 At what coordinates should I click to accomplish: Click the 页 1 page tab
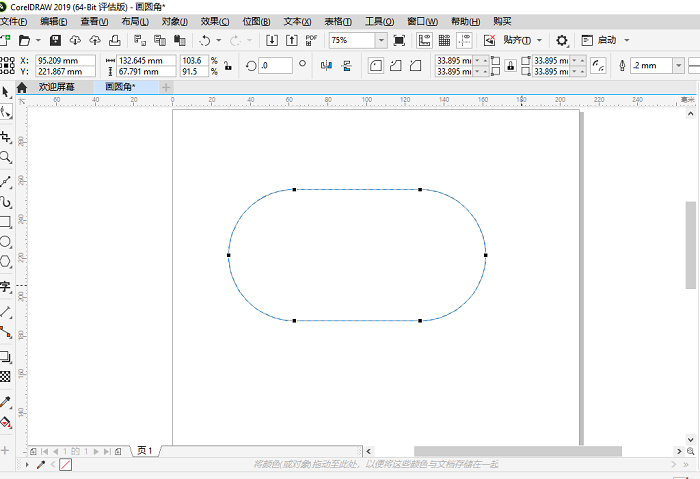[145, 451]
